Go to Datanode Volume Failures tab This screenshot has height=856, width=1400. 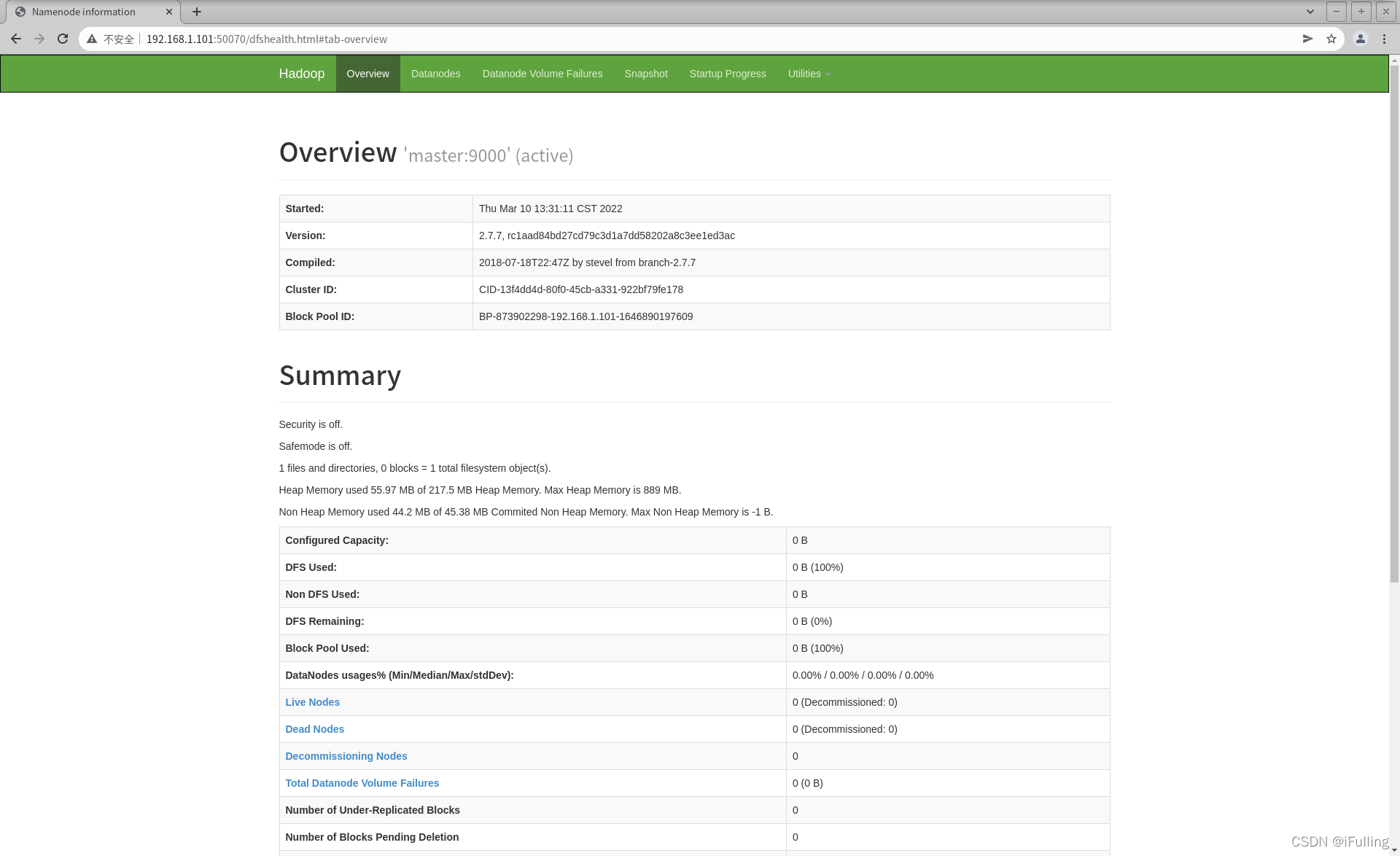click(542, 74)
